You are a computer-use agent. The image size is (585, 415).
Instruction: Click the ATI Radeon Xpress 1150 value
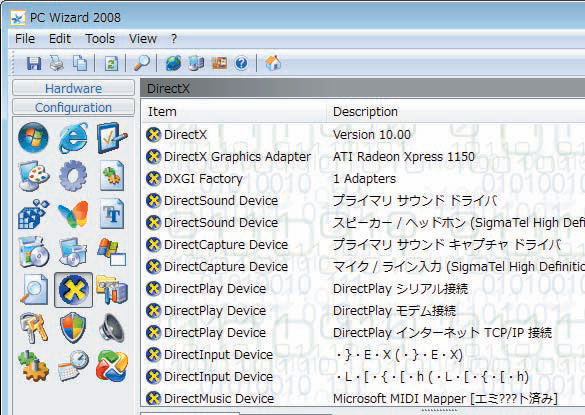tap(404, 156)
